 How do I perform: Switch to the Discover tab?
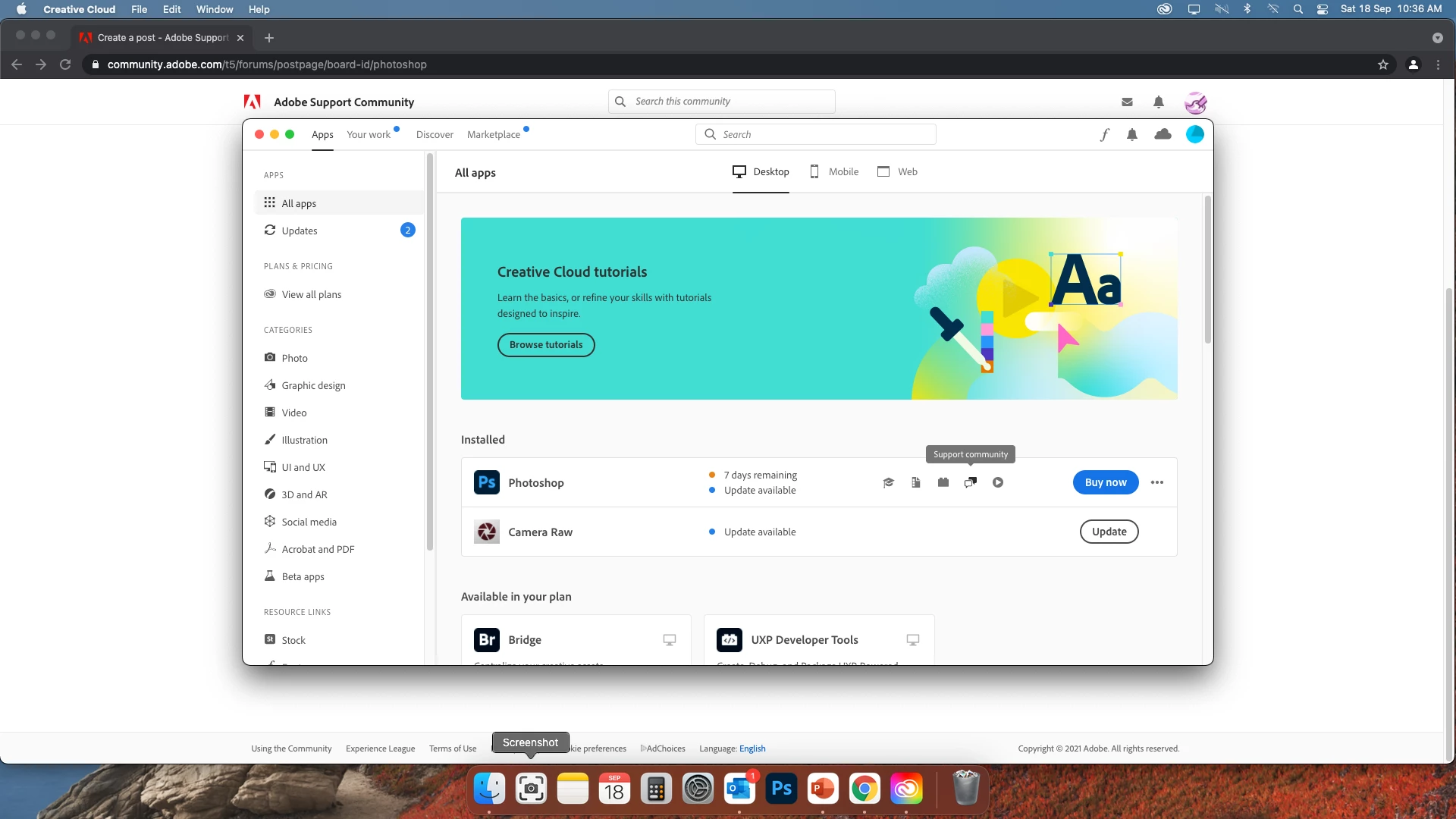435,134
